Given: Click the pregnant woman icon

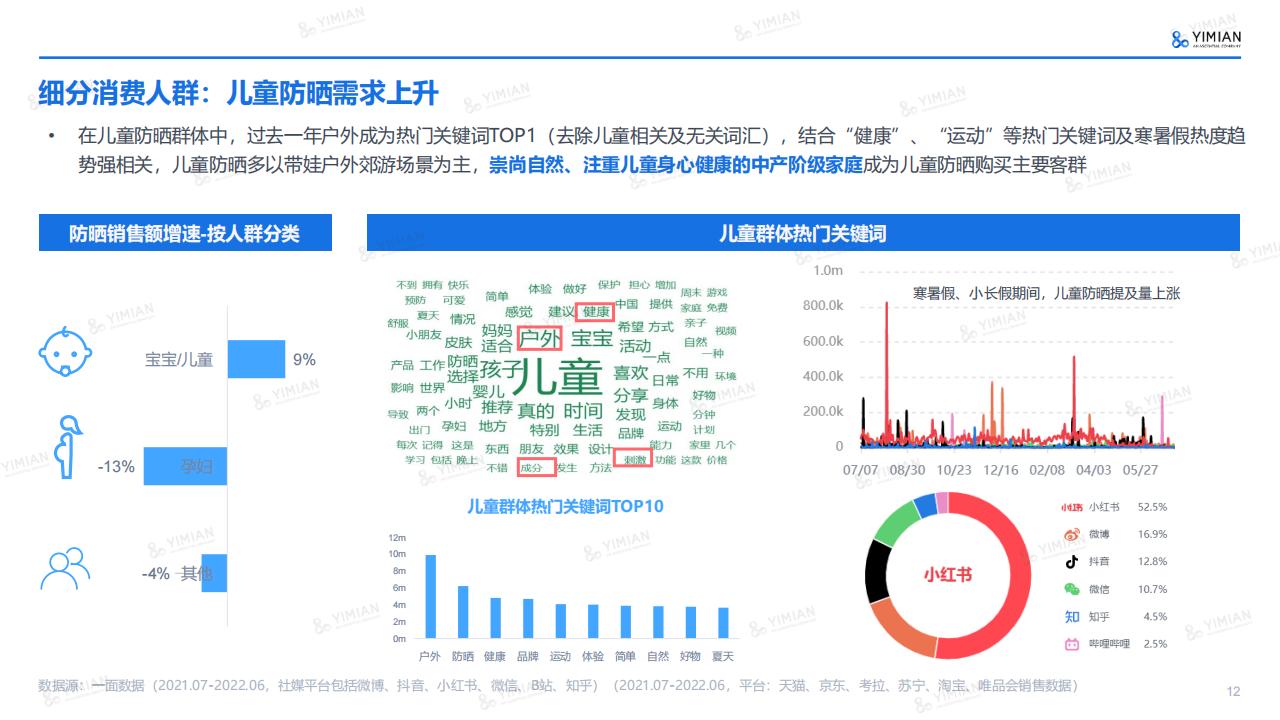Looking at the screenshot, I should click(x=67, y=447).
